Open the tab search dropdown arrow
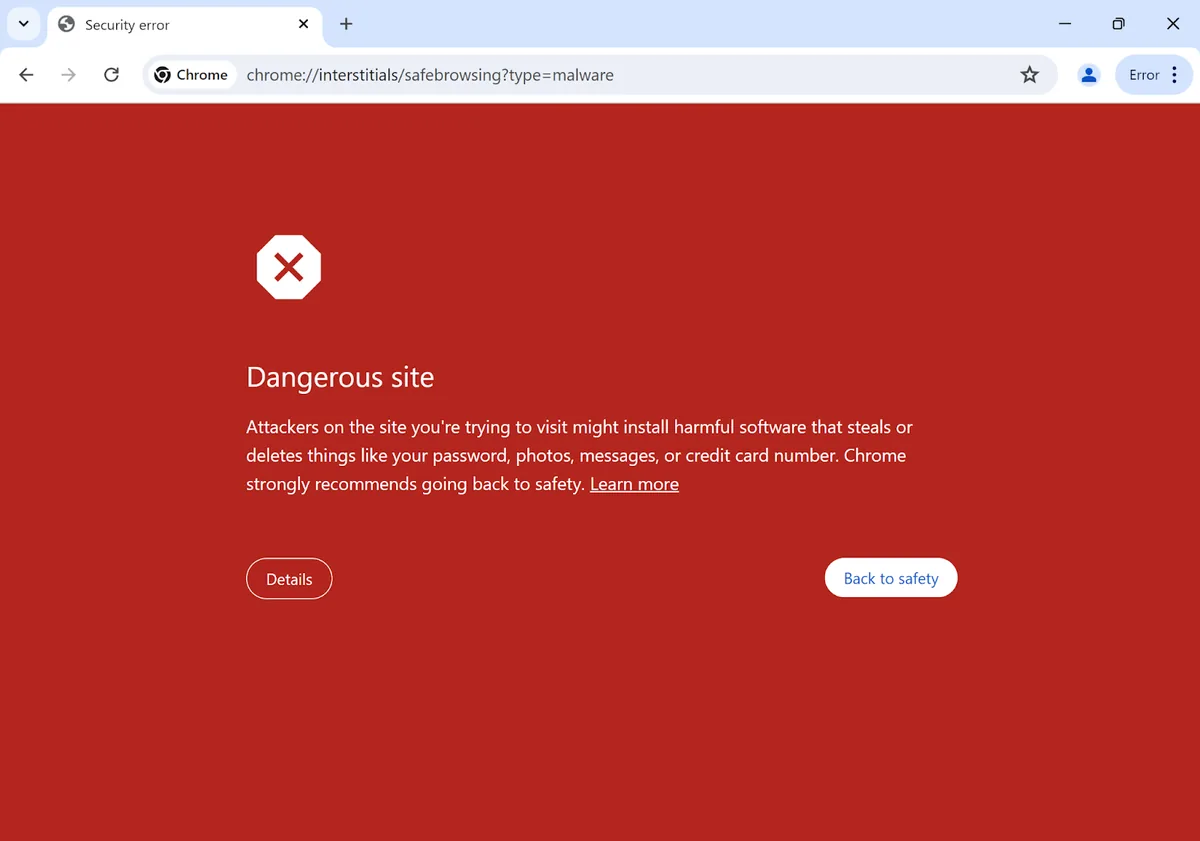The width and height of the screenshot is (1200, 841). click(24, 24)
